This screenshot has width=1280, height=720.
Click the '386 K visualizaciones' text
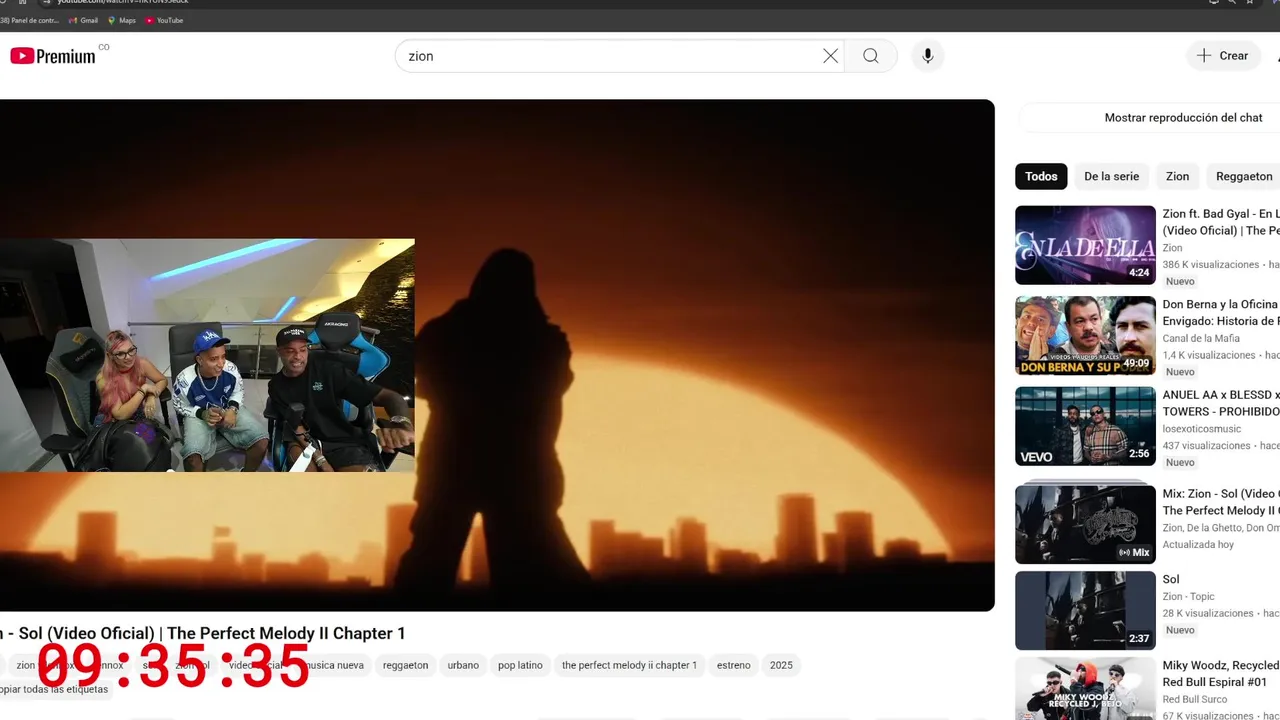pos(1210,265)
